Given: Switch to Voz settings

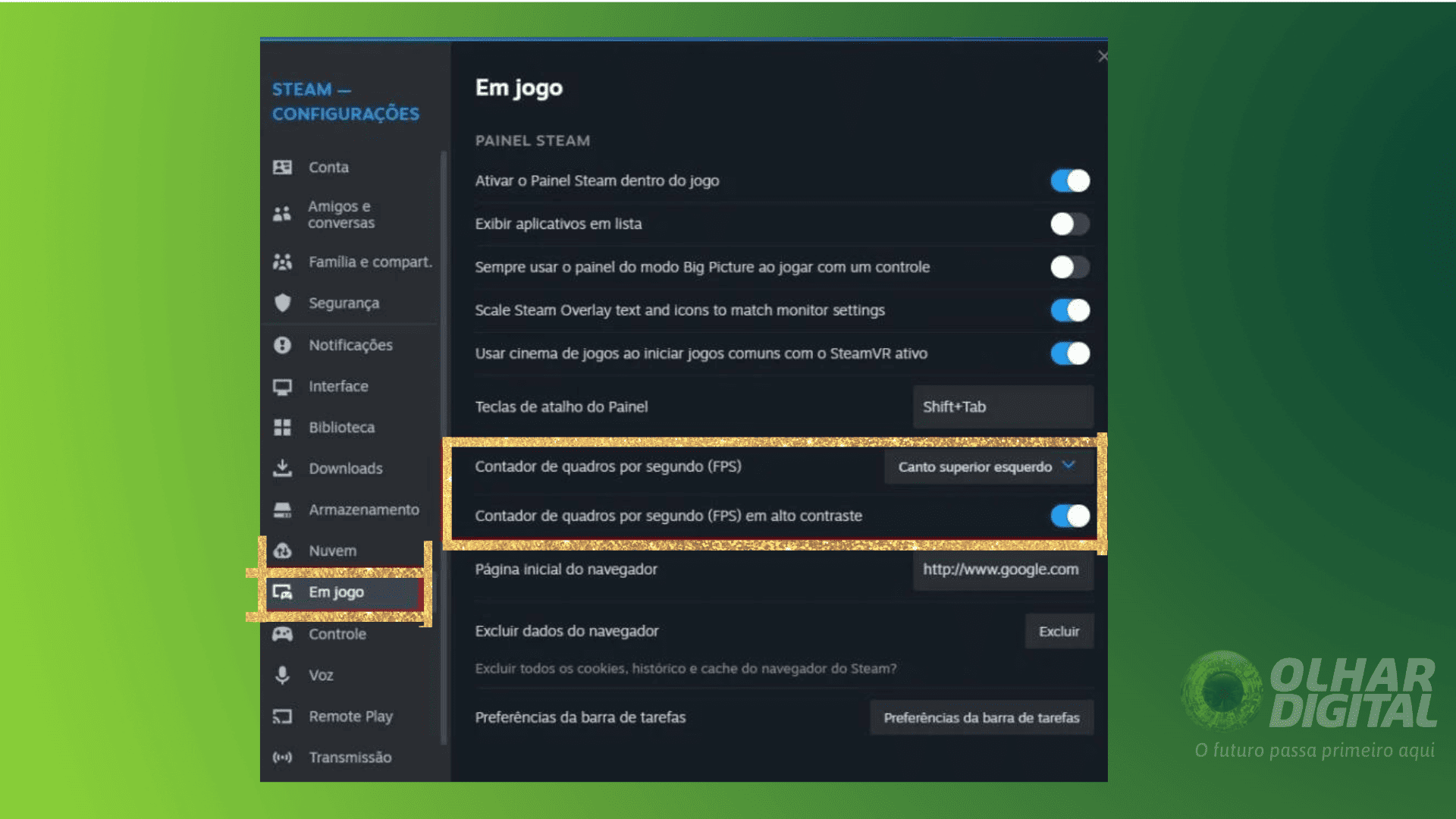Looking at the screenshot, I should coord(350,675).
